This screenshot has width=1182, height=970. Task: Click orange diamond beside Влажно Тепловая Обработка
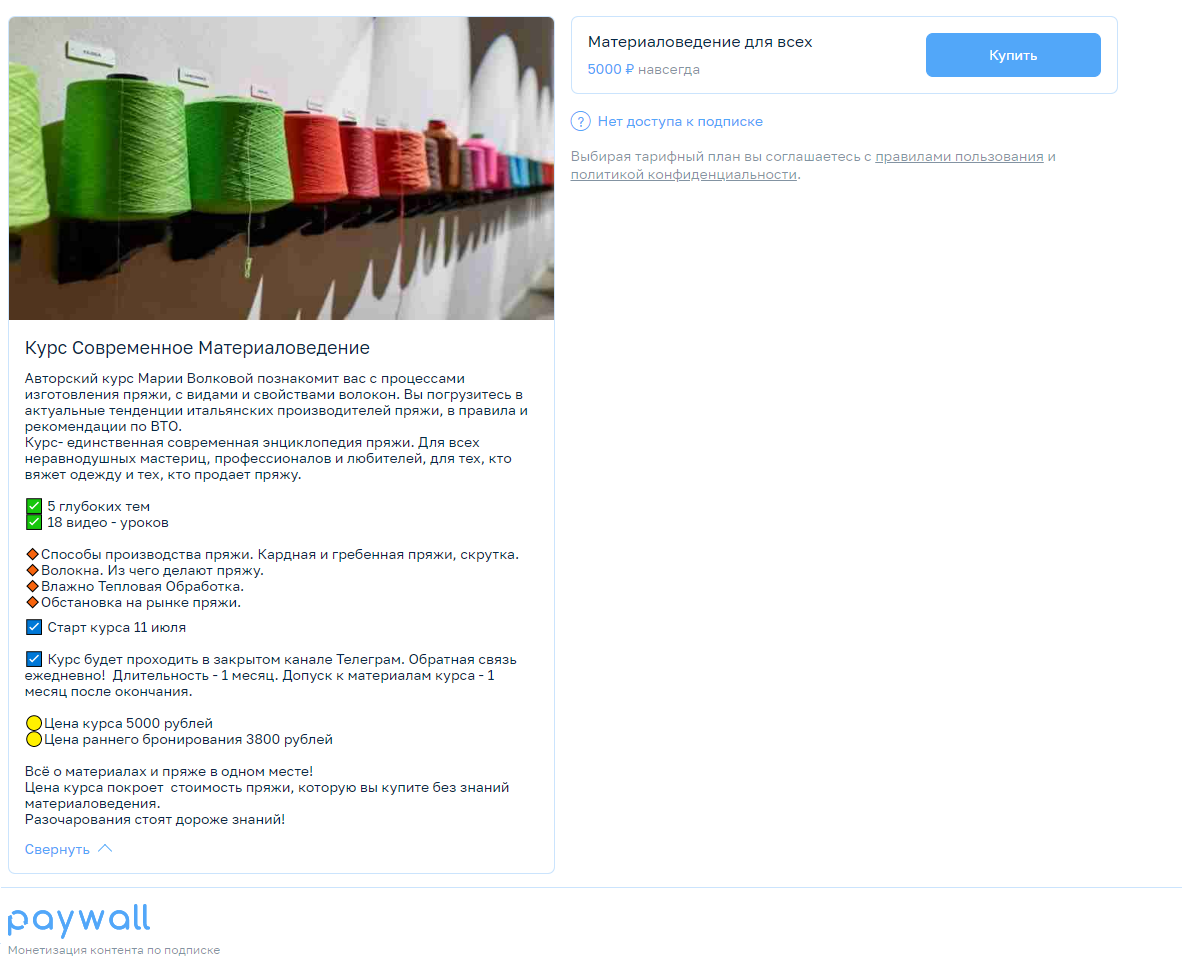click(32, 586)
